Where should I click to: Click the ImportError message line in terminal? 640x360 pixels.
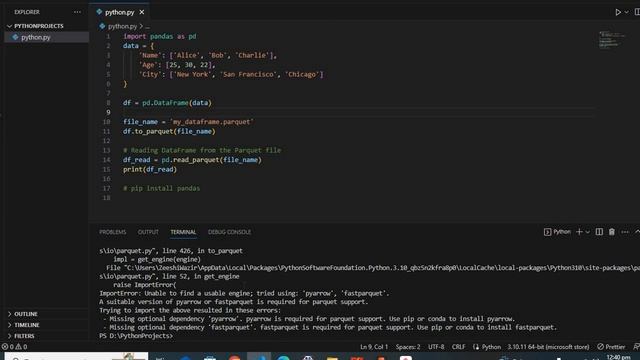click(244, 293)
